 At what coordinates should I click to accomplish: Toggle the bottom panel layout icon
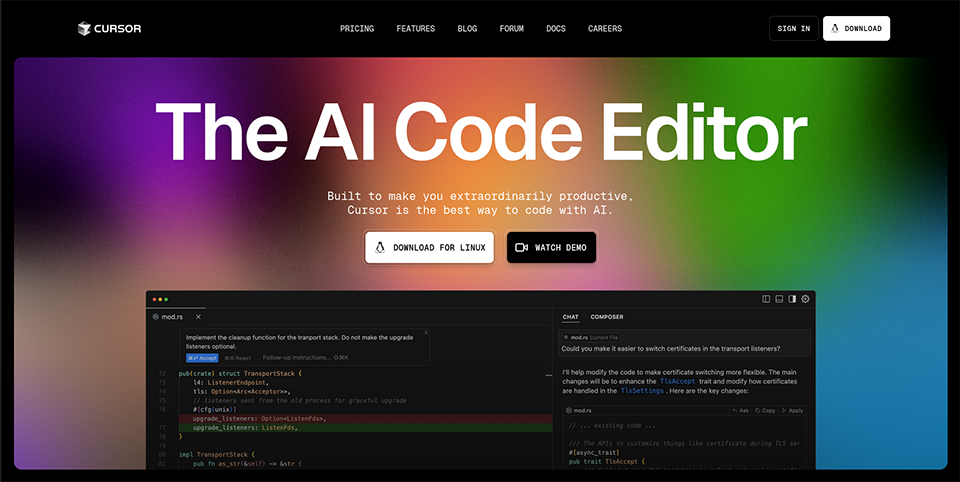[x=779, y=298]
